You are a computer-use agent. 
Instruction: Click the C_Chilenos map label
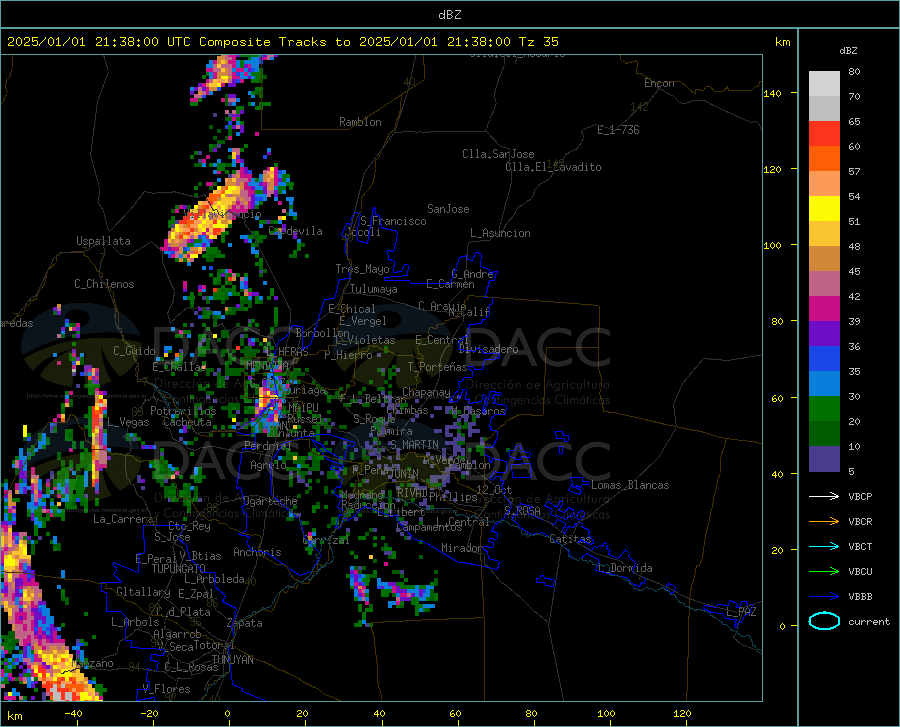104,284
